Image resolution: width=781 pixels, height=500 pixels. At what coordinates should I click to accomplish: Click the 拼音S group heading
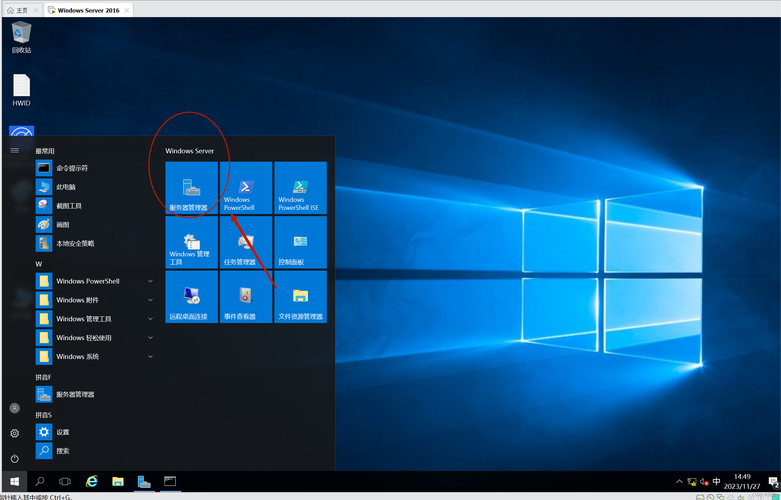(43, 415)
